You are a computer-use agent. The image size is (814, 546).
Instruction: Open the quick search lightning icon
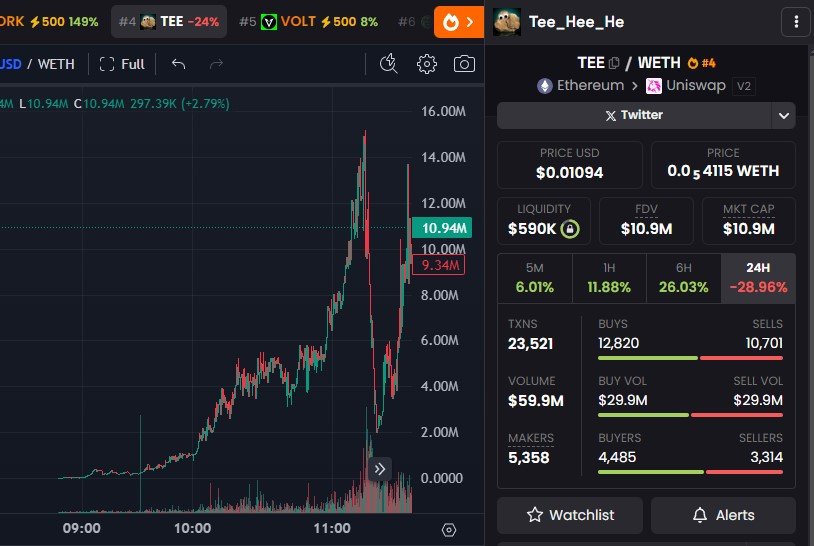click(x=388, y=64)
